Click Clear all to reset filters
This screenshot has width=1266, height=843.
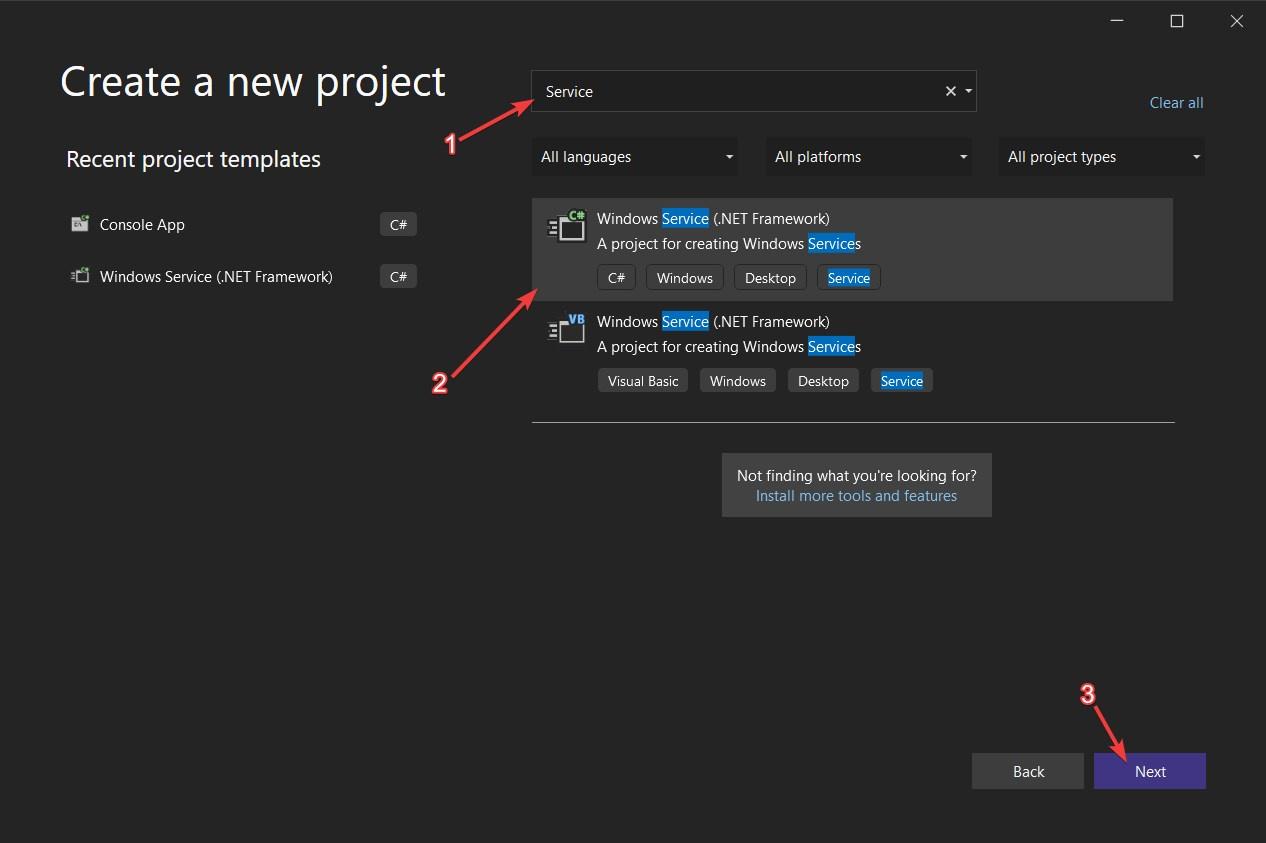click(x=1176, y=102)
